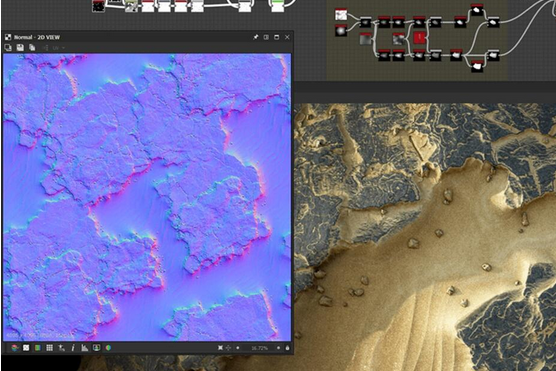Image resolution: width=556 pixels, height=371 pixels.
Task: Toggle the lock icon at 2D view's bottom right
Action: (x=287, y=348)
